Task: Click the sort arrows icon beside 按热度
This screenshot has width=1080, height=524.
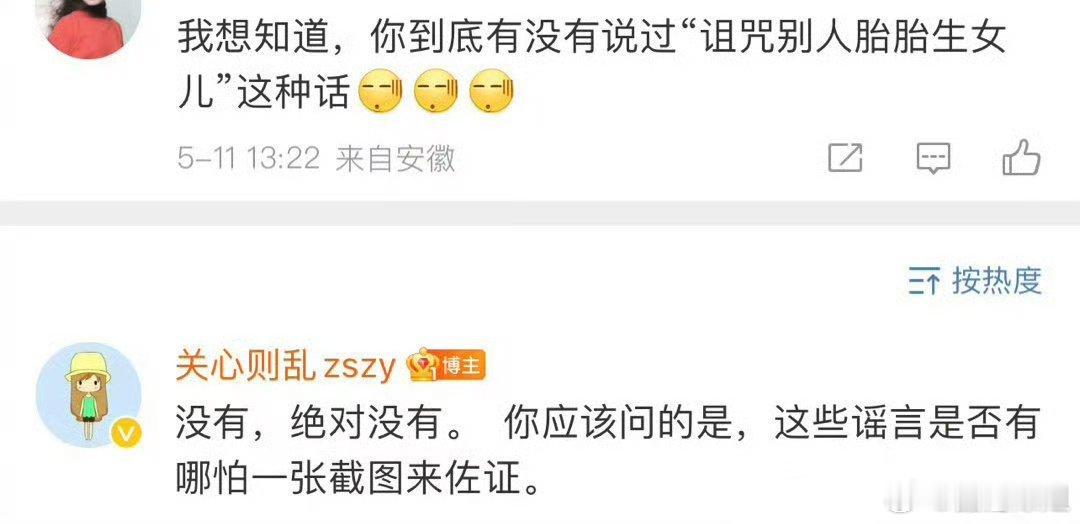Action: (x=924, y=282)
